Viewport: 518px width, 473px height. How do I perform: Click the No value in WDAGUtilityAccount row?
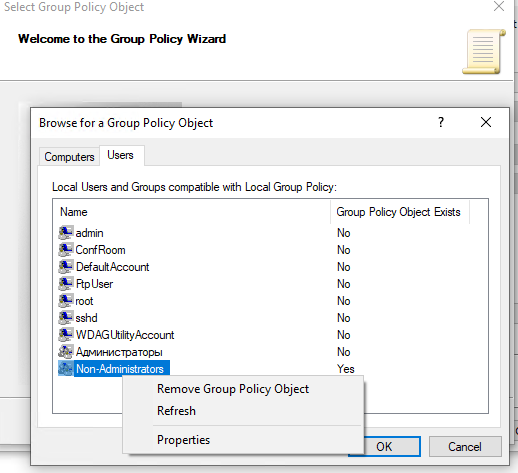point(344,335)
